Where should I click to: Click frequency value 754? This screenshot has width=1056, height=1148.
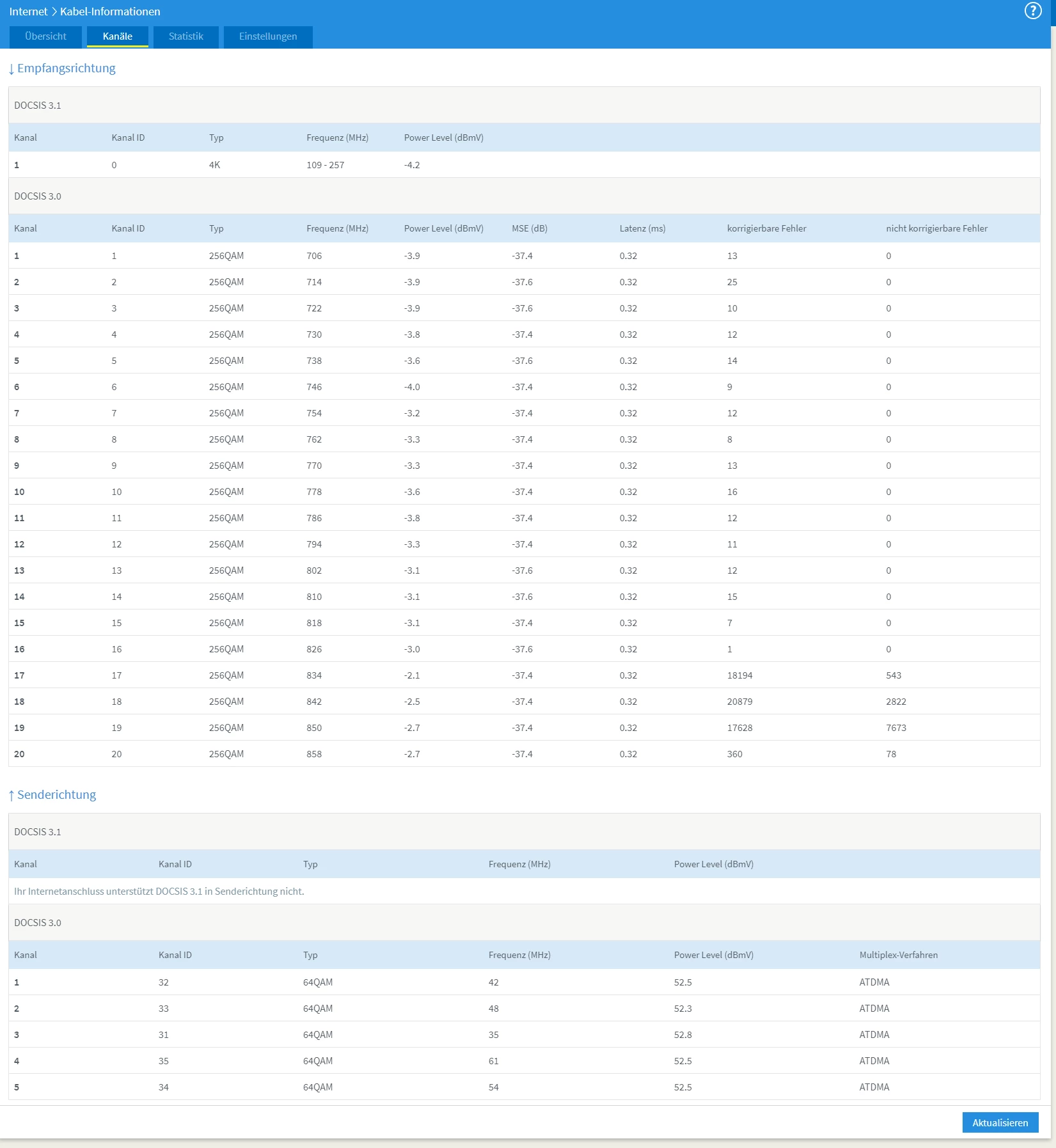click(314, 413)
